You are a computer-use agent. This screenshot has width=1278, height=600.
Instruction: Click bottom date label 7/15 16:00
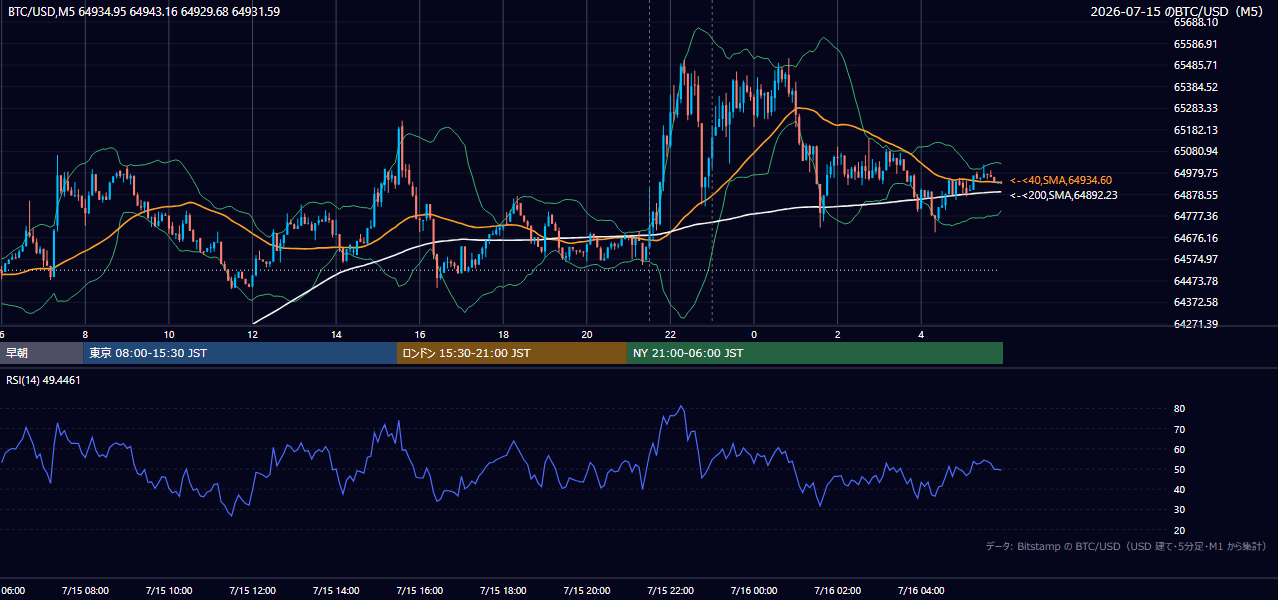(419, 590)
